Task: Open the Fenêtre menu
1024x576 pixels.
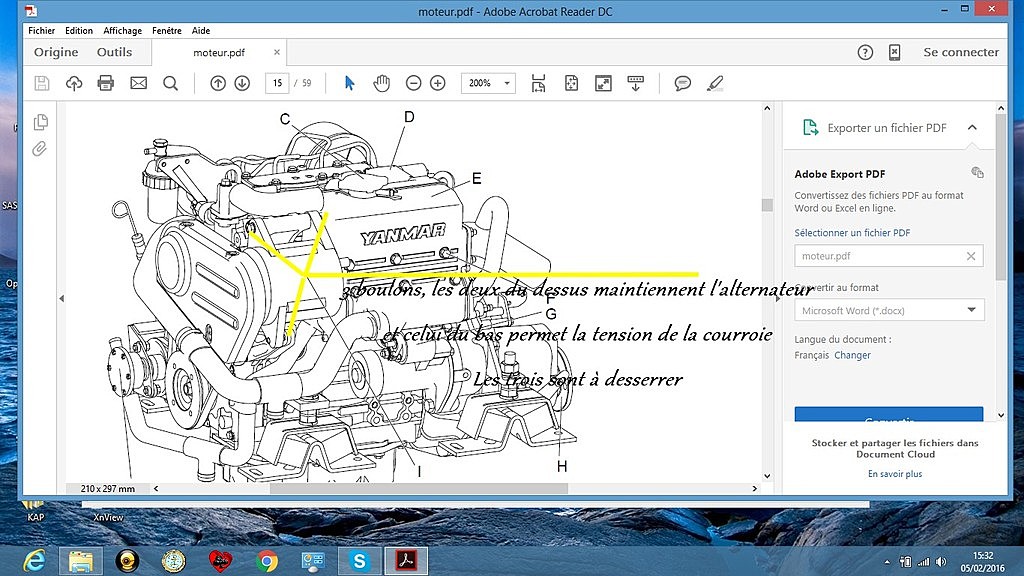Action: pos(167,31)
